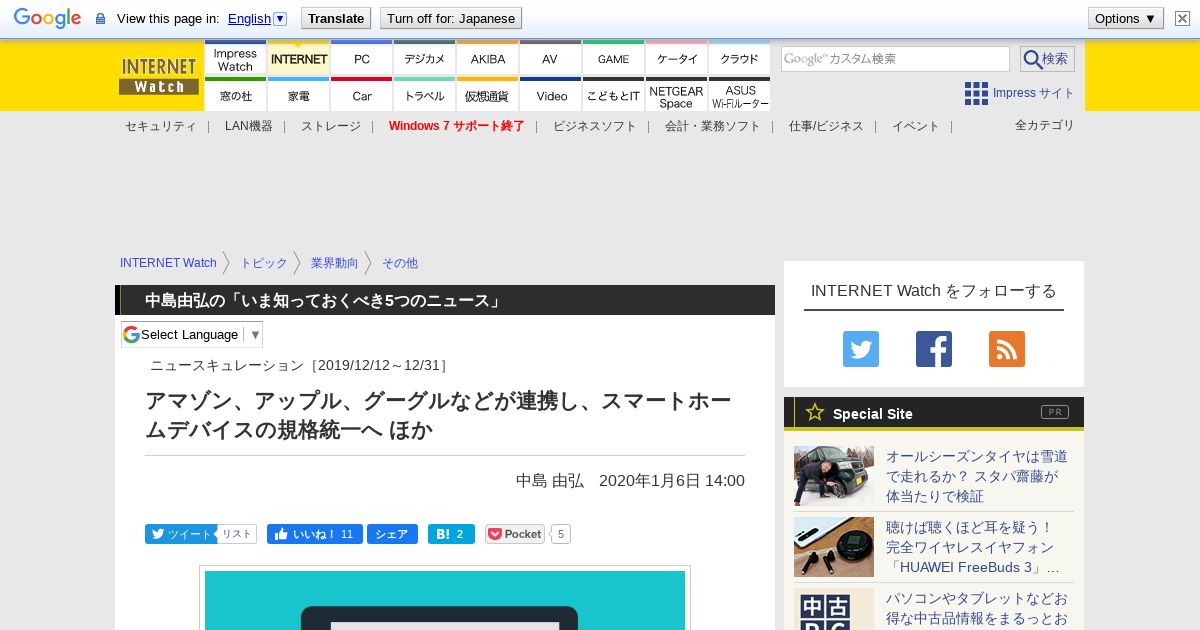1200x630 pixels.
Task: Open the セキュリティ category link
Action: (x=160, y=126)
